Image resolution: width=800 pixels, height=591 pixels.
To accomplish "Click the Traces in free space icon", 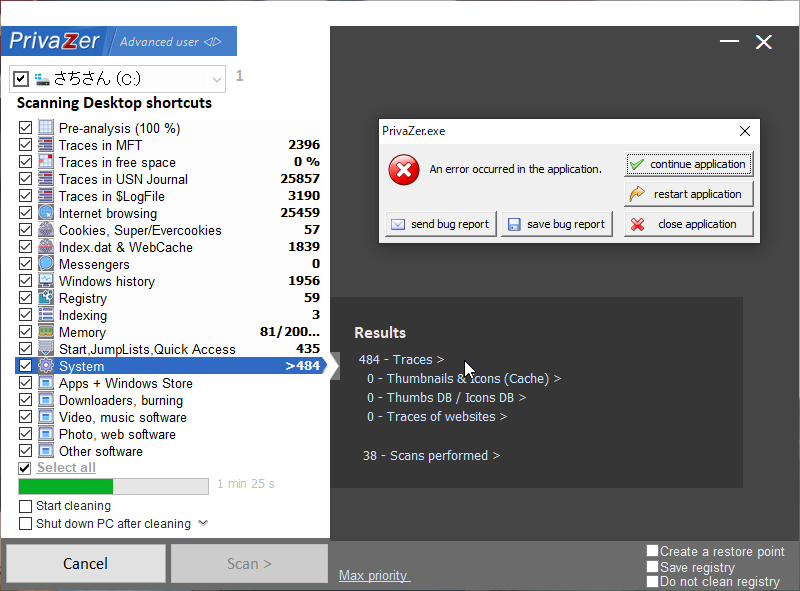I will [46, 161].
